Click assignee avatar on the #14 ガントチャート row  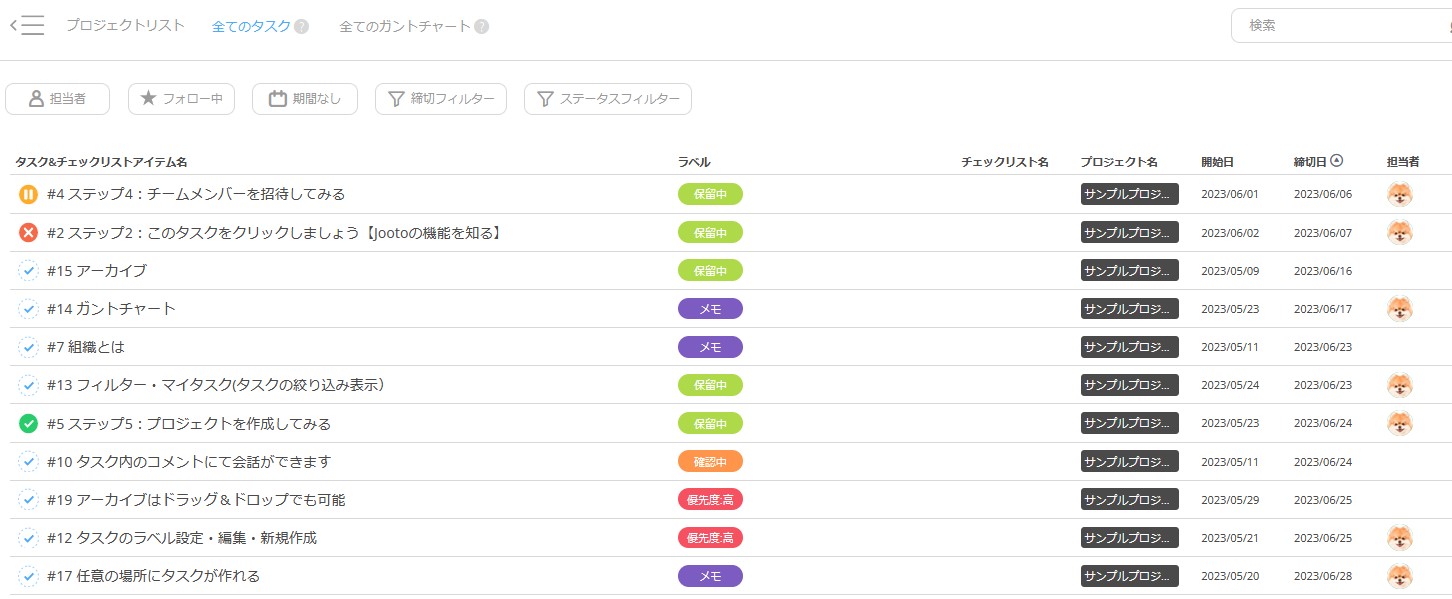(1399, 309)
